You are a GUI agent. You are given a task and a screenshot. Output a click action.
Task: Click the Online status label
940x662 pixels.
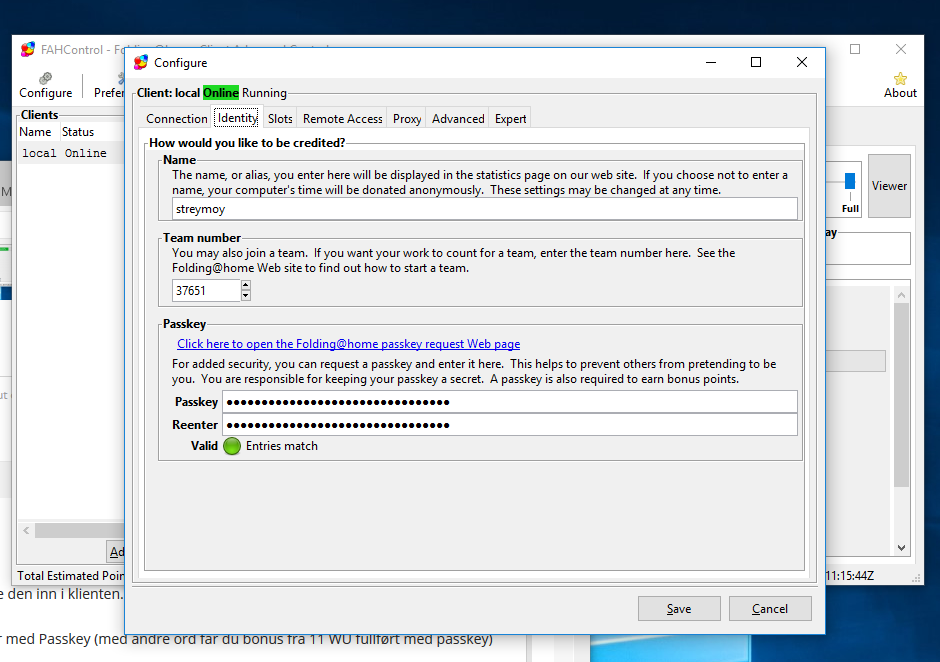221,92
